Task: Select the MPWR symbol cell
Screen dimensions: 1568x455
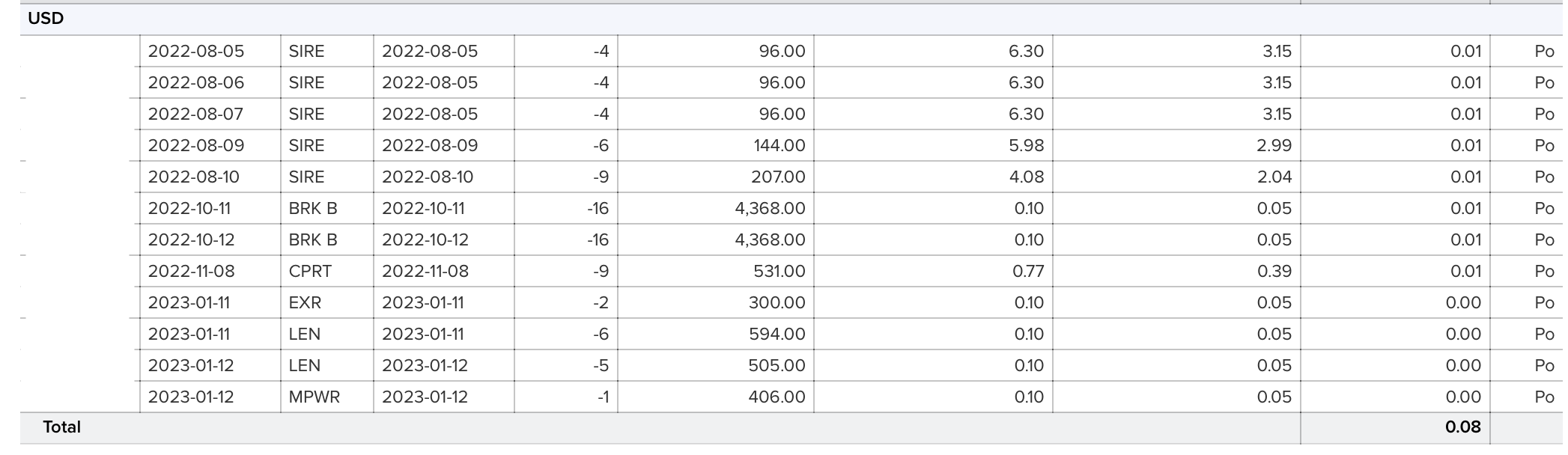Action: pyautogui.click(x=314, y=397)
